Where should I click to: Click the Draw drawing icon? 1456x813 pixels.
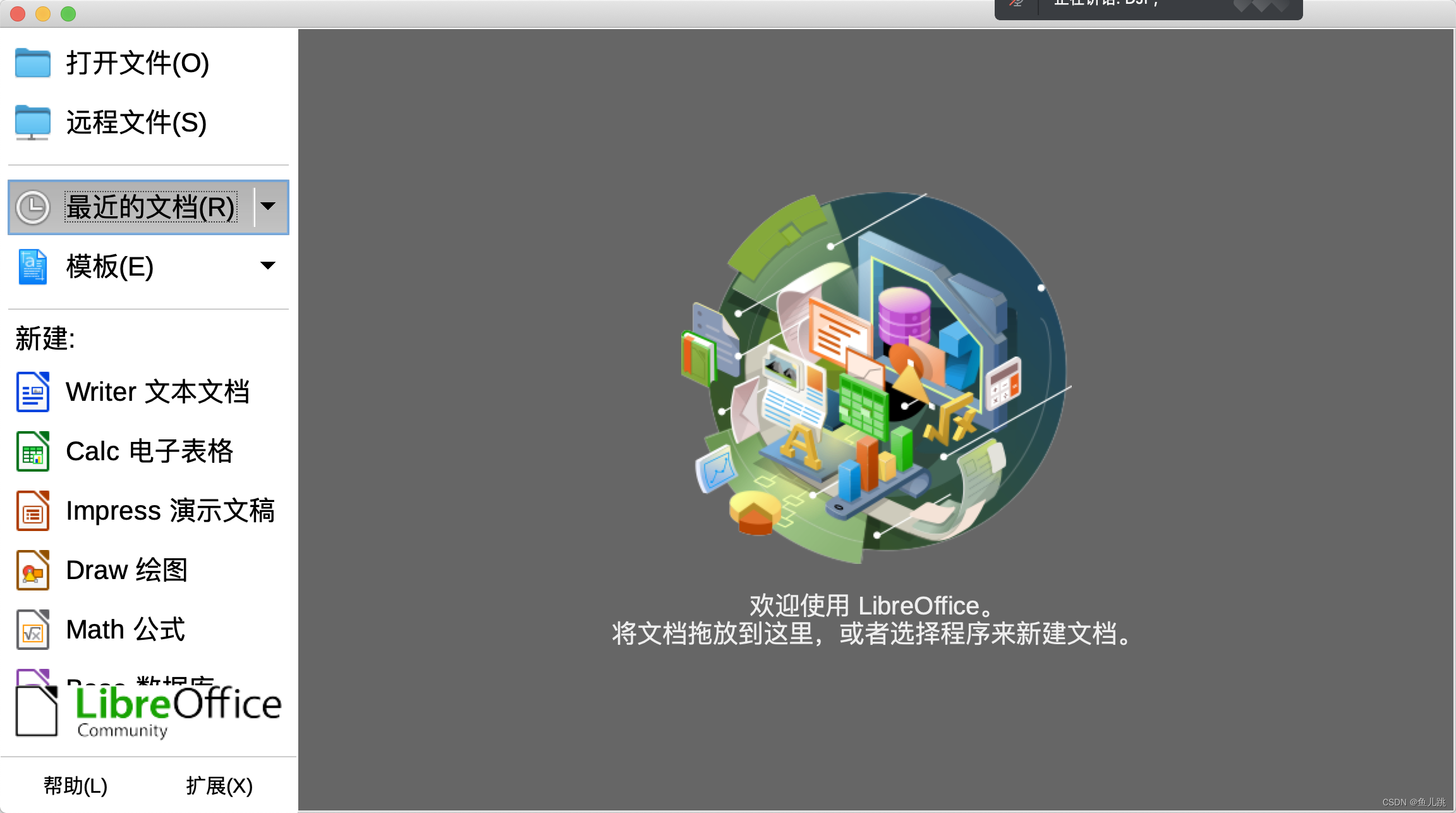click(32, 570)
